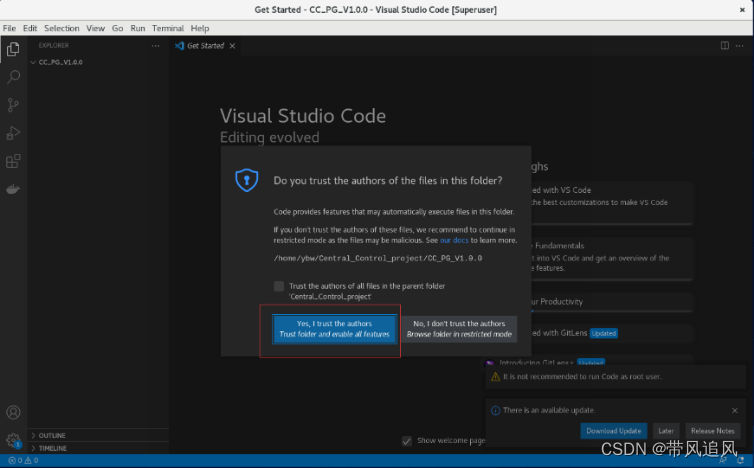The width and height of the screenshot is (754, 468).
Task: Click the shield icon in trust dialog
Action: tap(247, 180)
